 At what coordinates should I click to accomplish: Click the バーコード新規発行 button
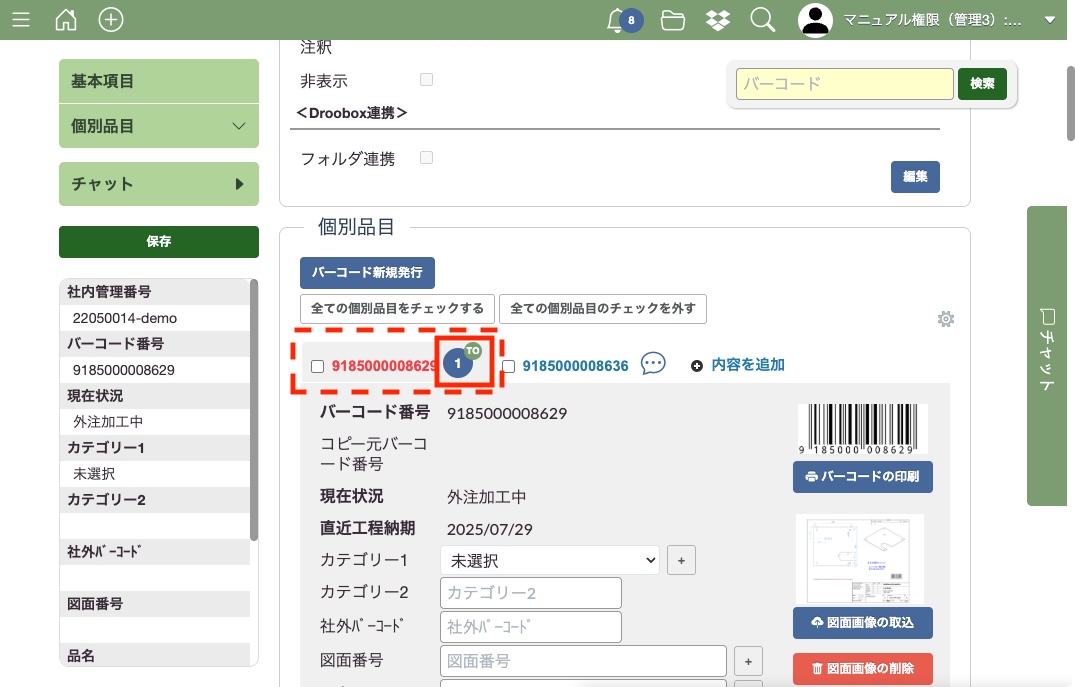tap(367, 272)
